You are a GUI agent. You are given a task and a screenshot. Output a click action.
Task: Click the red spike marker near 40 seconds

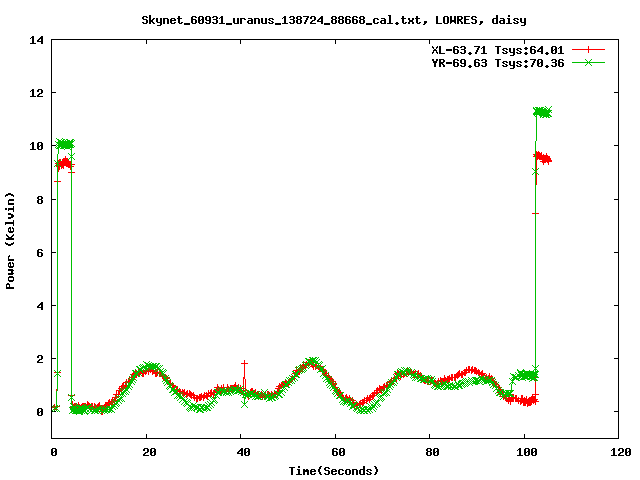[x=244, y=363]
